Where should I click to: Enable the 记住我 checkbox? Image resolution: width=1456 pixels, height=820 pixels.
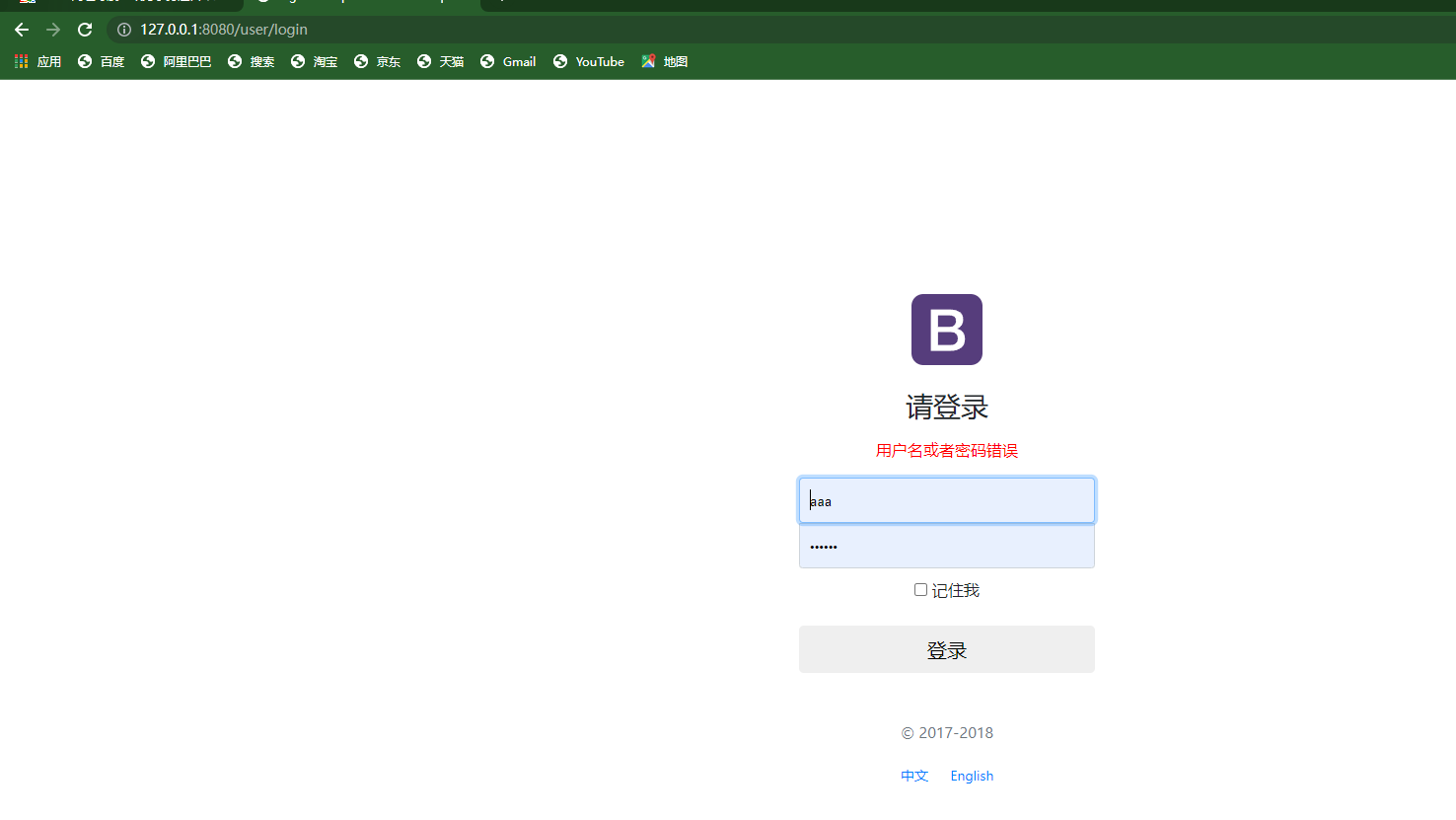coord(919,589)
